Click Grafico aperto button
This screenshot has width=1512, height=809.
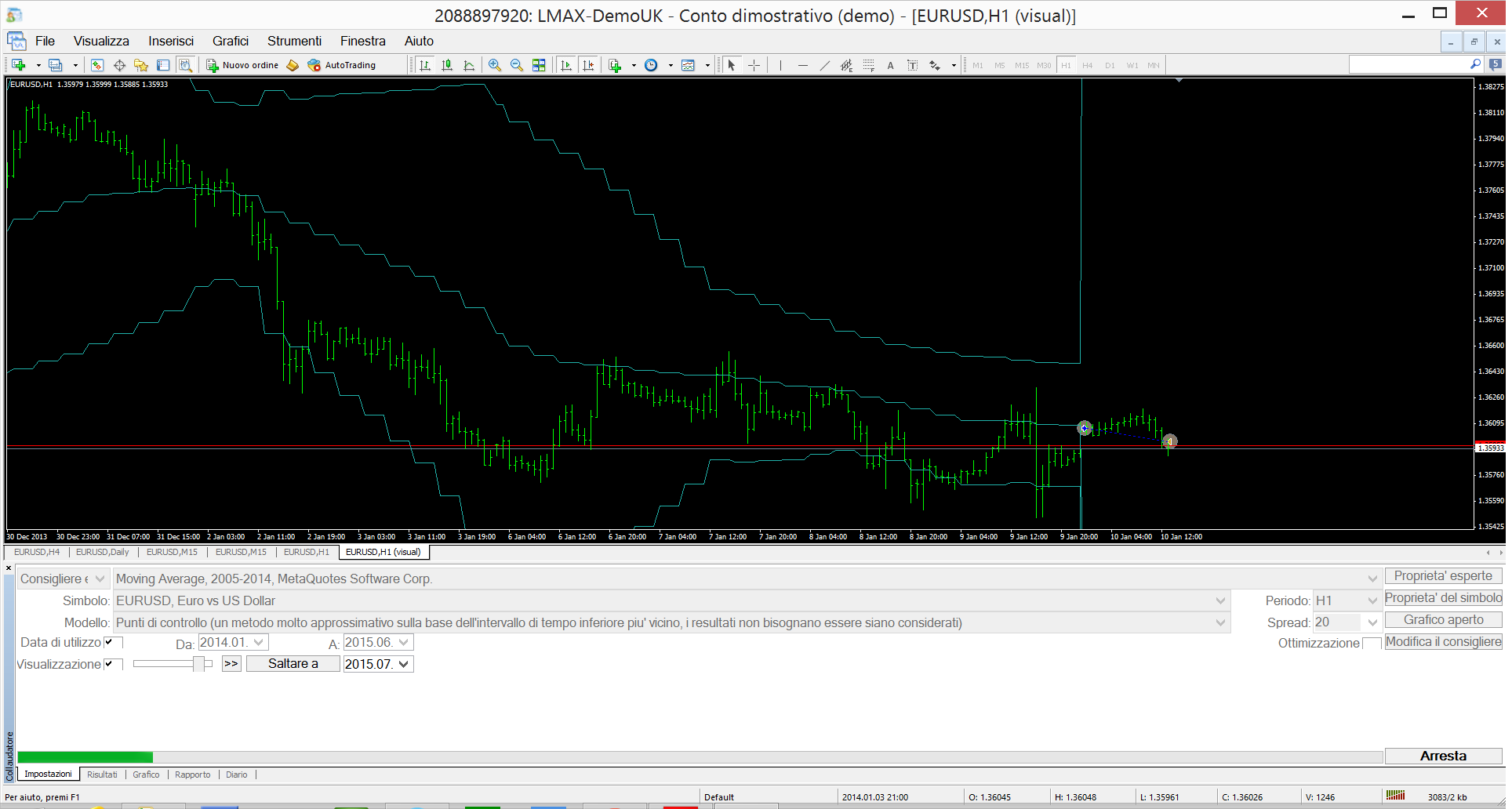(x=1443, y=619)
